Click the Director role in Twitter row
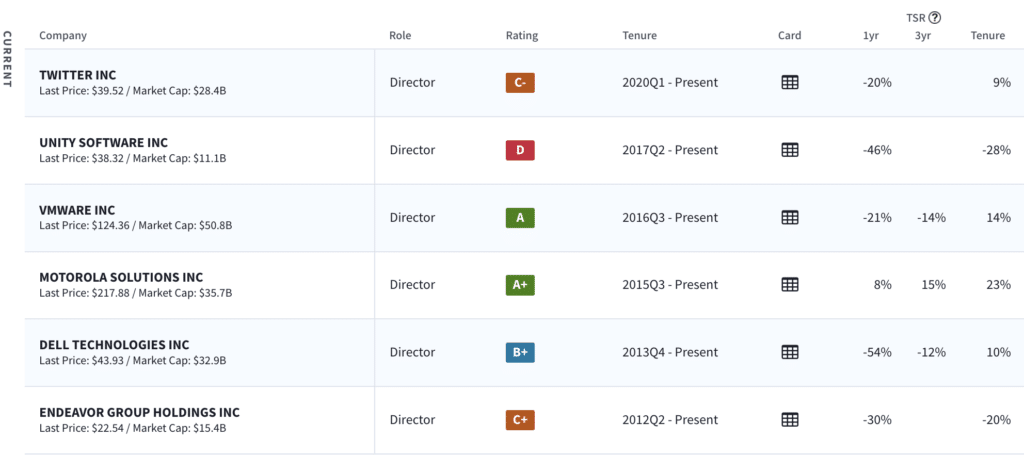1024x455 pixels. 412,83
